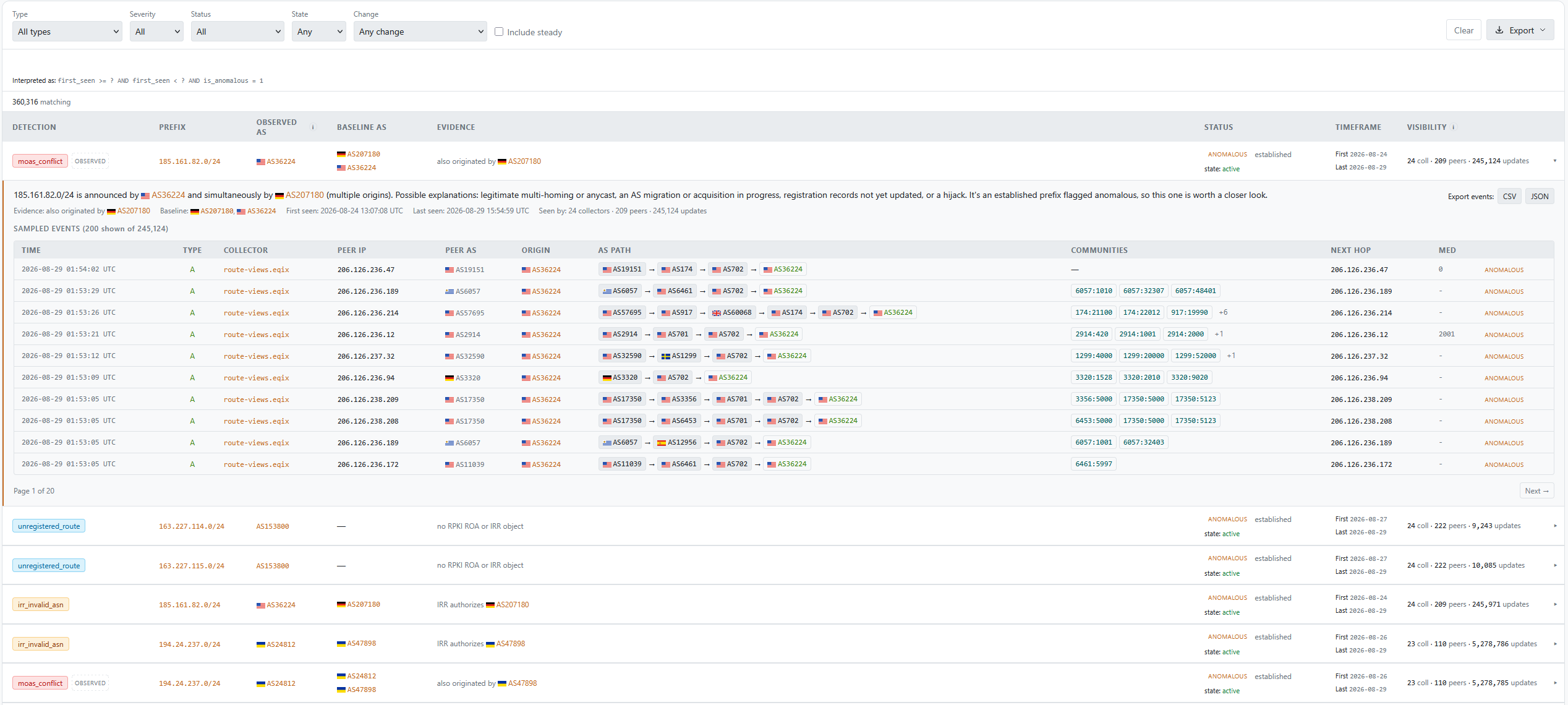Click community tag 6461:5997
Viewport: 1568px width, 705px height.
(x=1093, y=464)
